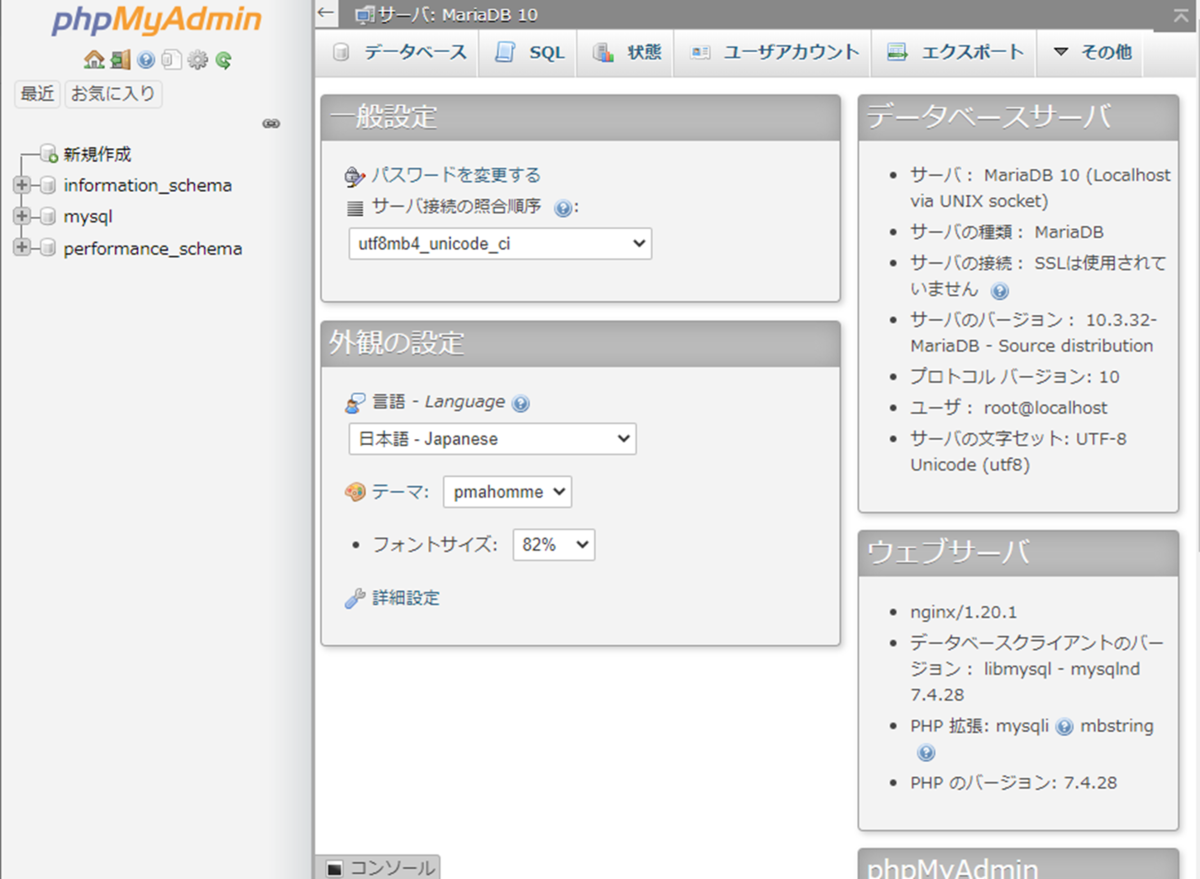Click the phpMyAdmin logo
The height and width of the screenshot is (879, 1200).
coord(156,20)
